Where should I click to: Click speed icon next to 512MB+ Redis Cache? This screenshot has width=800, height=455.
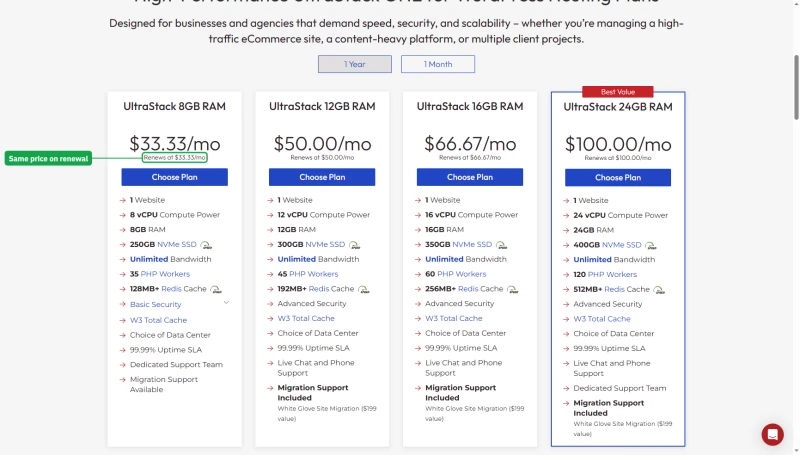[x=659, y=290]
